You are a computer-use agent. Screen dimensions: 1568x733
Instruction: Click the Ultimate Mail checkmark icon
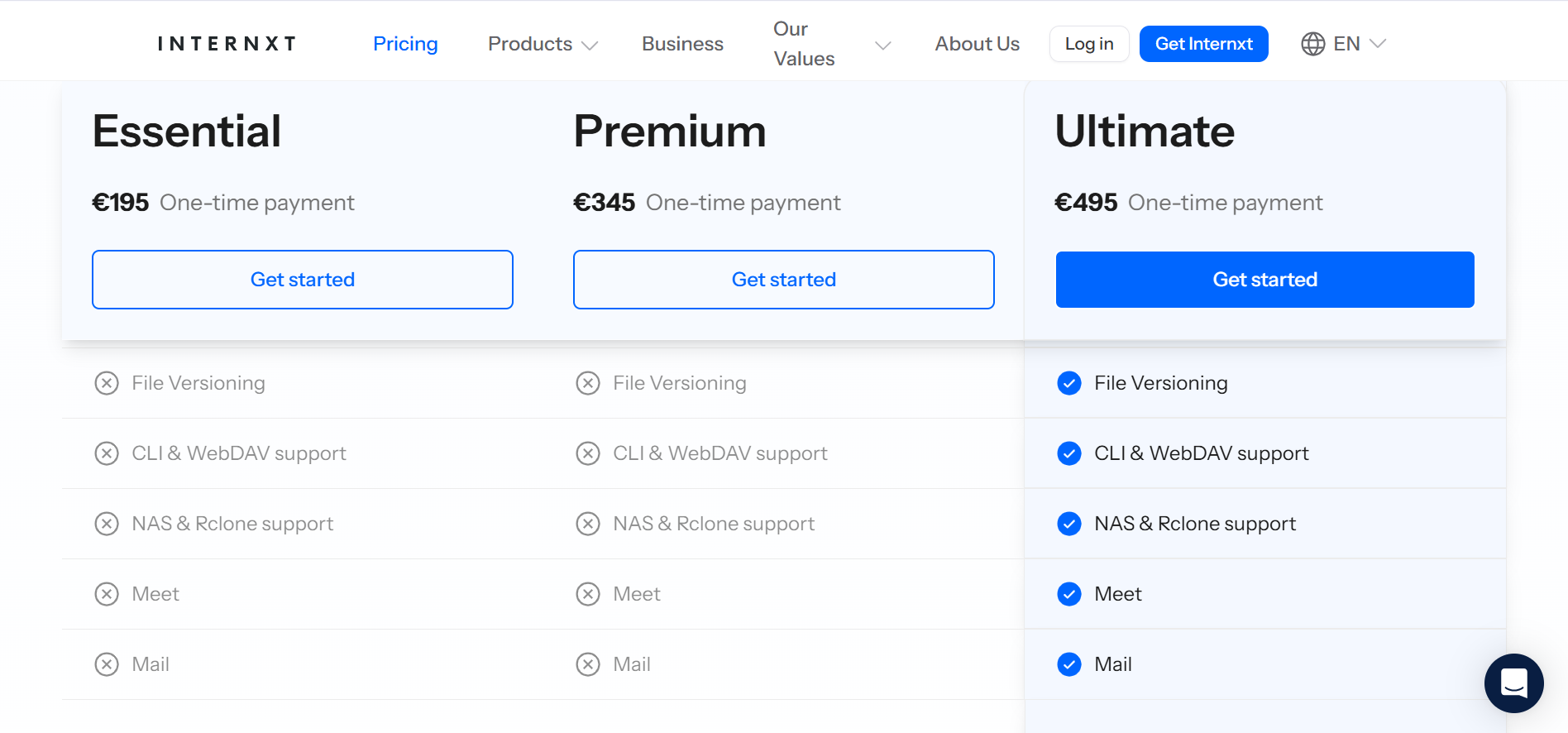coord(1069,664)
